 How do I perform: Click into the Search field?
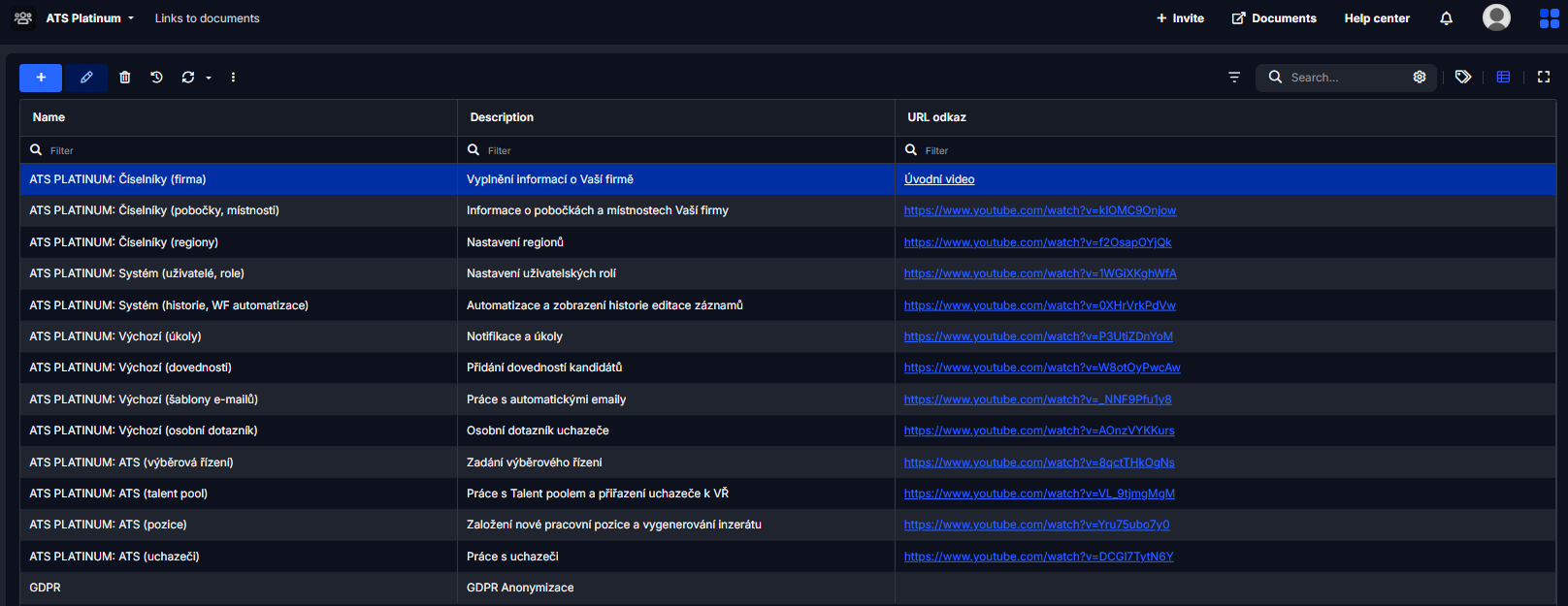pos(1347,78)
